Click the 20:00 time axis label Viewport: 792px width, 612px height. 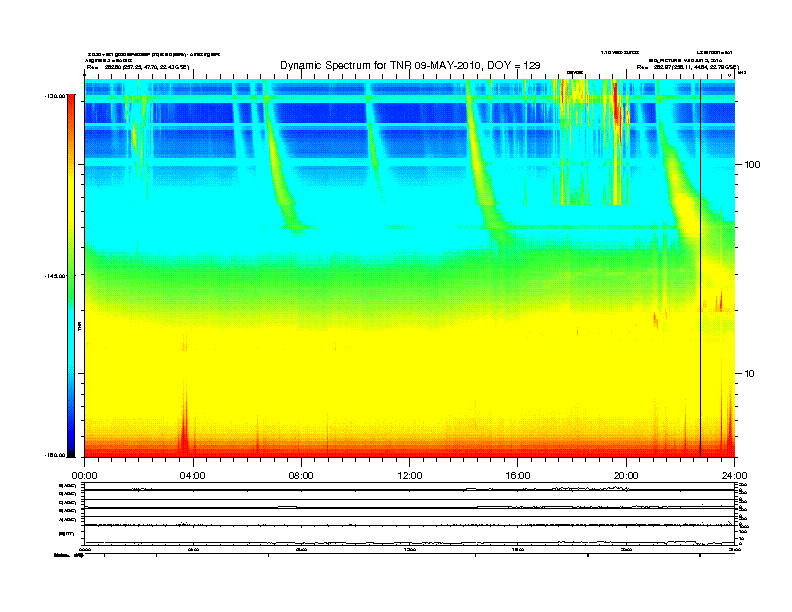(x=626, y=476)
